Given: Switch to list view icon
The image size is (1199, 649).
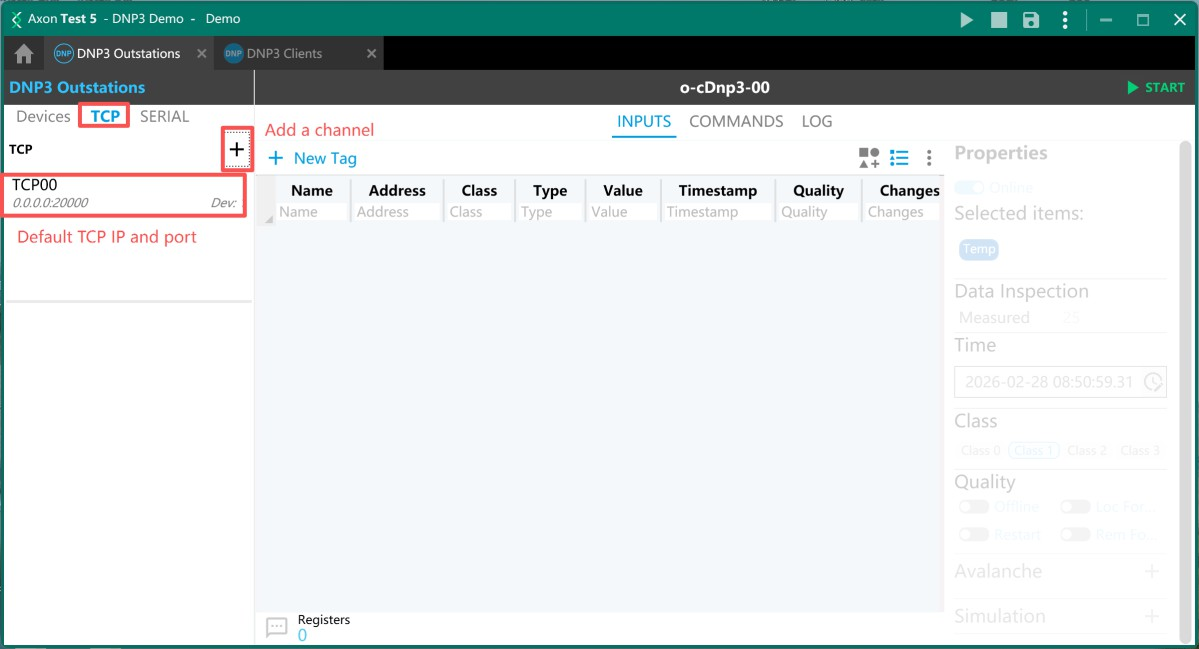Looking at the screenshot, I should [899, 158].
